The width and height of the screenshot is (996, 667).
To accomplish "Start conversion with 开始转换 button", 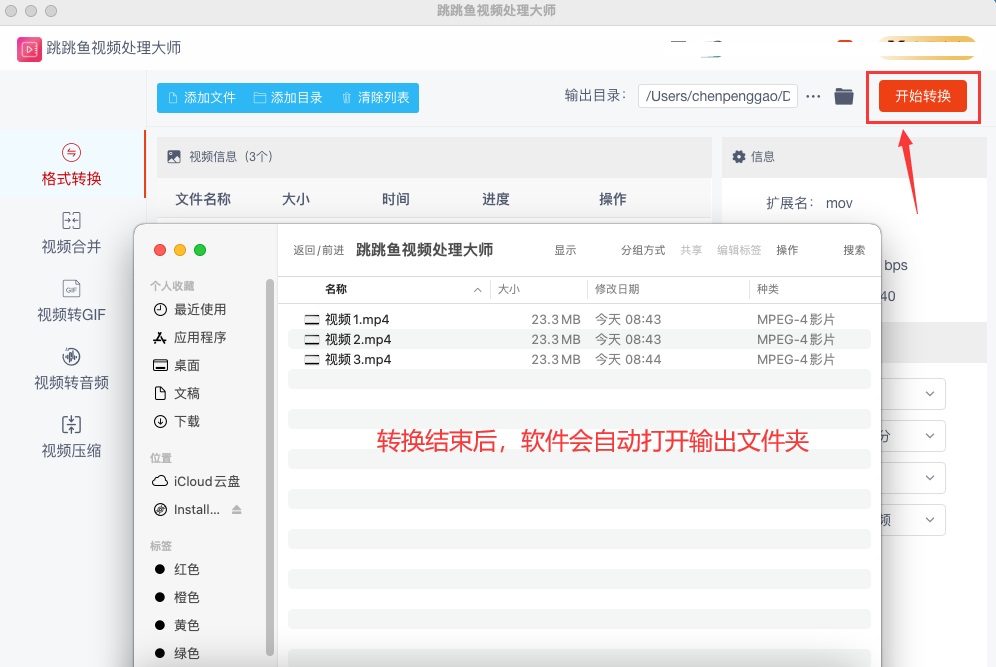I will (922, 96).
